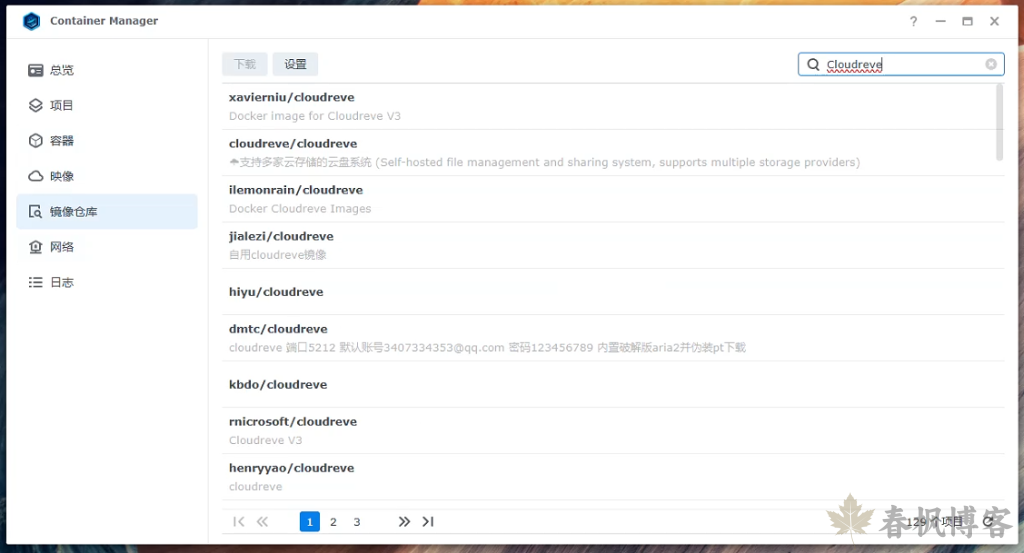Open the 网络 network section

pyautogui.click(x=107, y=247)
